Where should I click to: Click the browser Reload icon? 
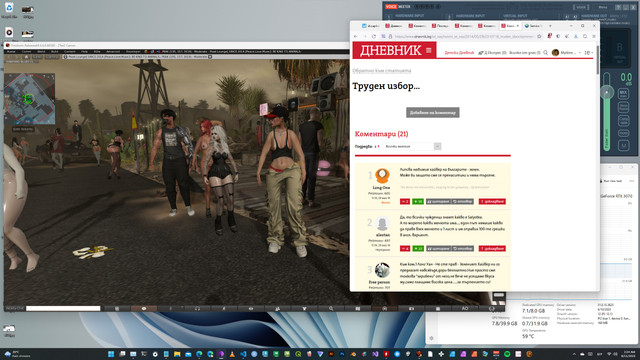click(373, 36)
